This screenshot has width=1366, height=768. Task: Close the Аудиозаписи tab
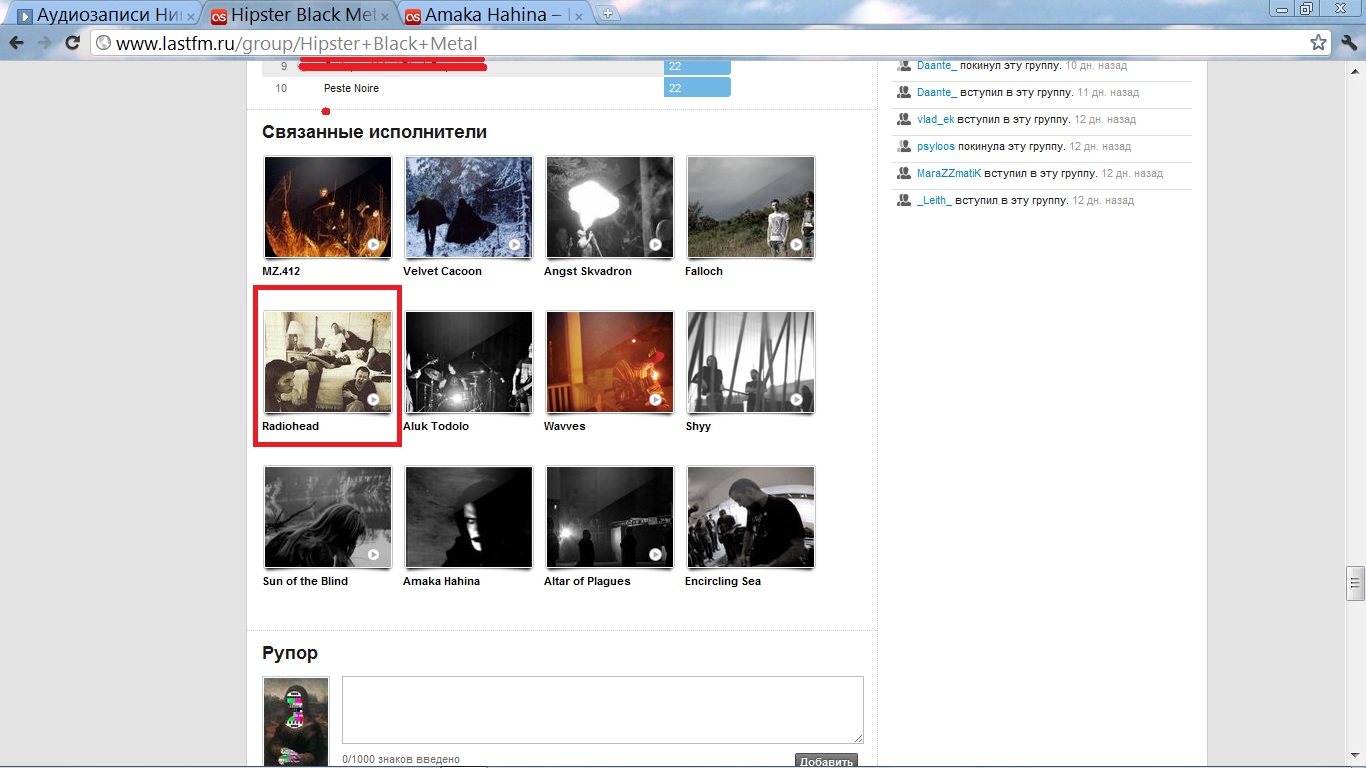point(190,16)
